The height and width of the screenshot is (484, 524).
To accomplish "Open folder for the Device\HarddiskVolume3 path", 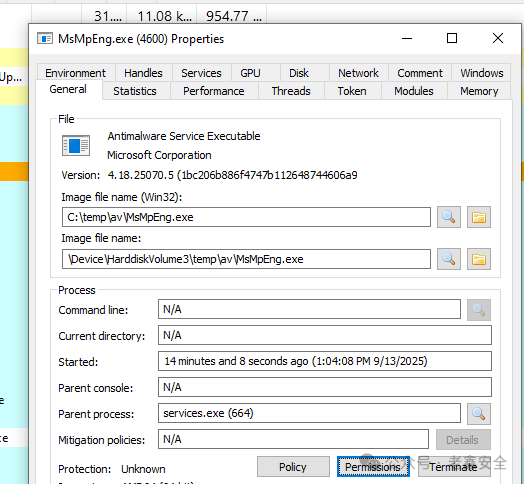I will [479, 259].
